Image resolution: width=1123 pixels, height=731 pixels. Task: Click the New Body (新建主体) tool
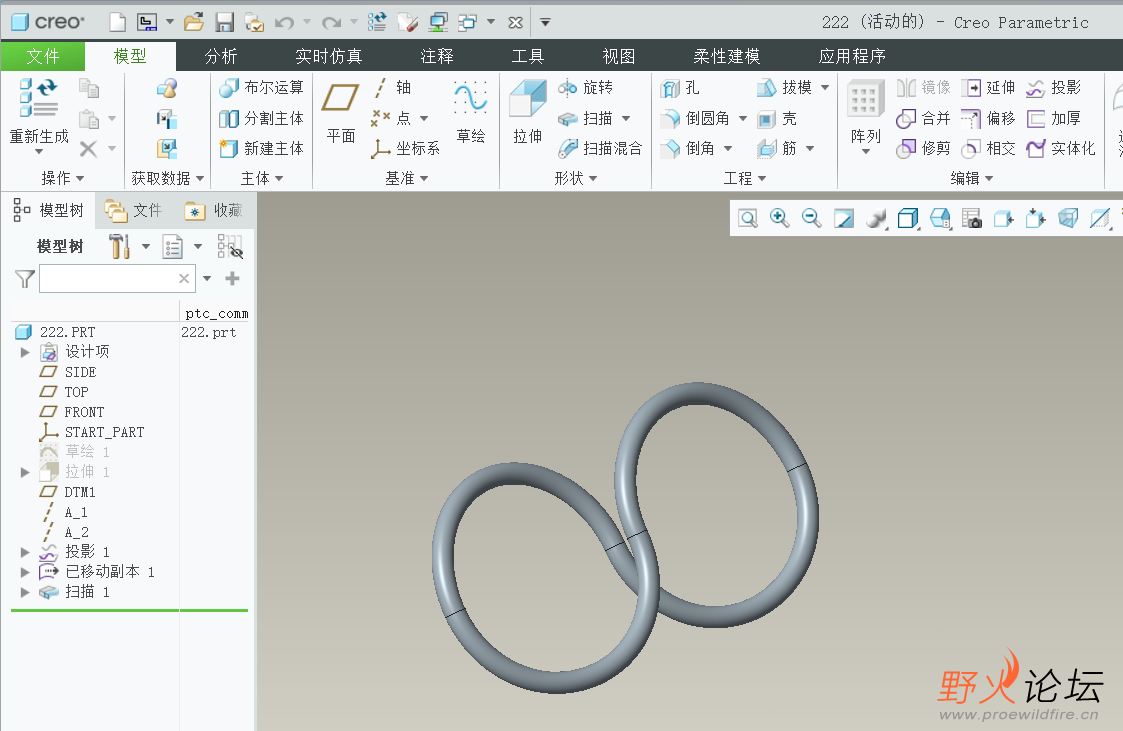(261, 148)
